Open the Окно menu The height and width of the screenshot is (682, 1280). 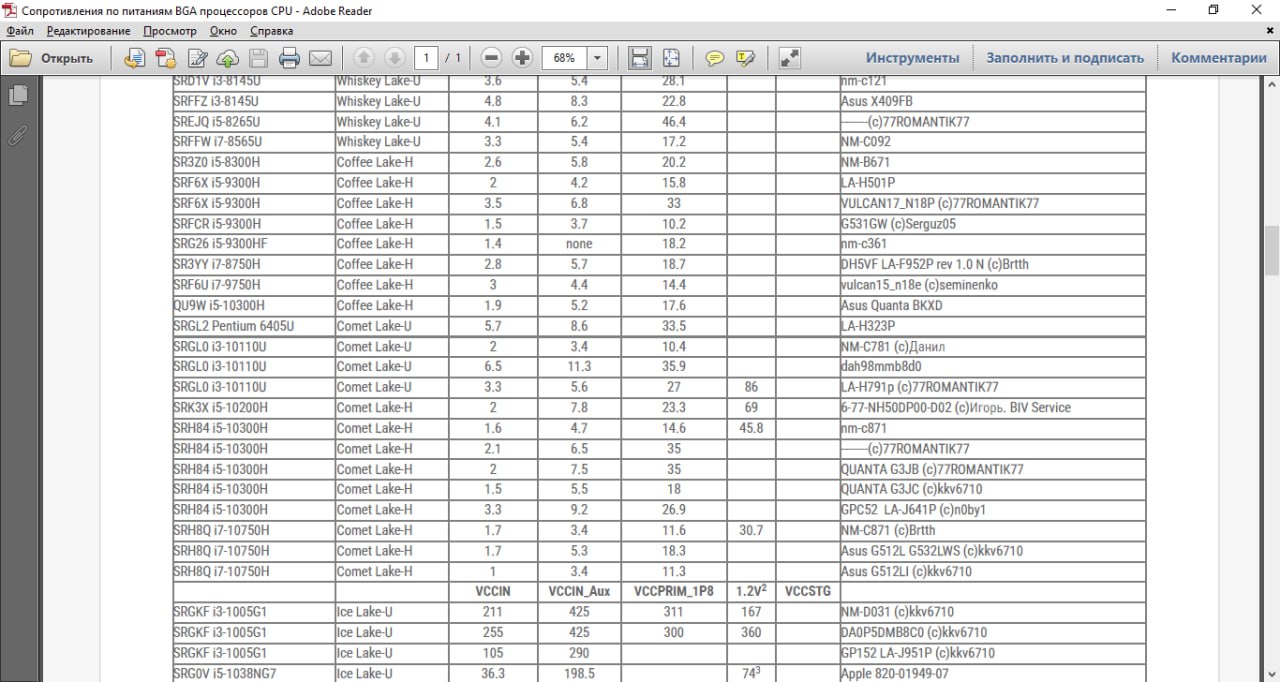tap(223, 31)
